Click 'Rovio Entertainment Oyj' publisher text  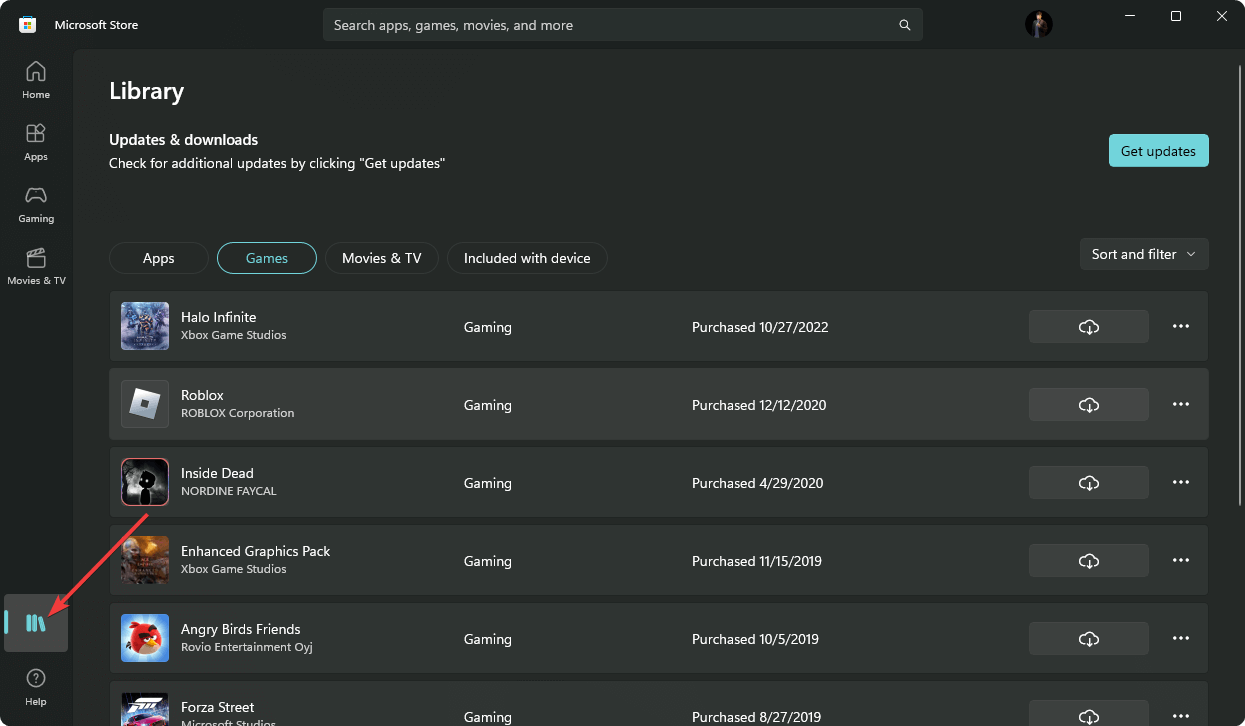point(246,647)
